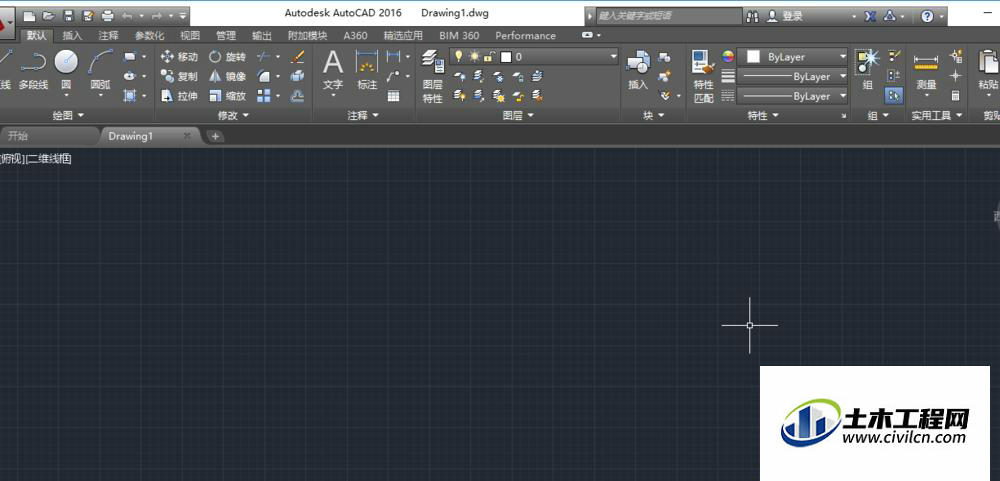This screenshot has height=481, width=1000.
Task: Open the Output (输出) ribbon tab
Action: 261,36
